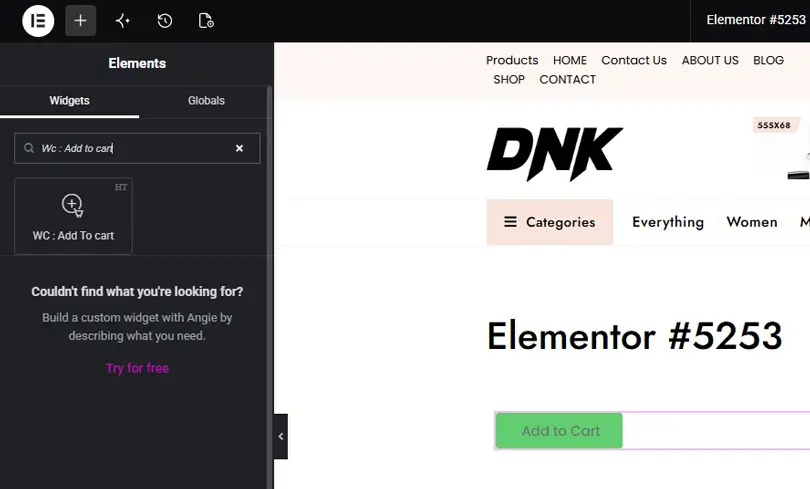
Task: Click the 555X68 banner label
Action: click(774, 125)
